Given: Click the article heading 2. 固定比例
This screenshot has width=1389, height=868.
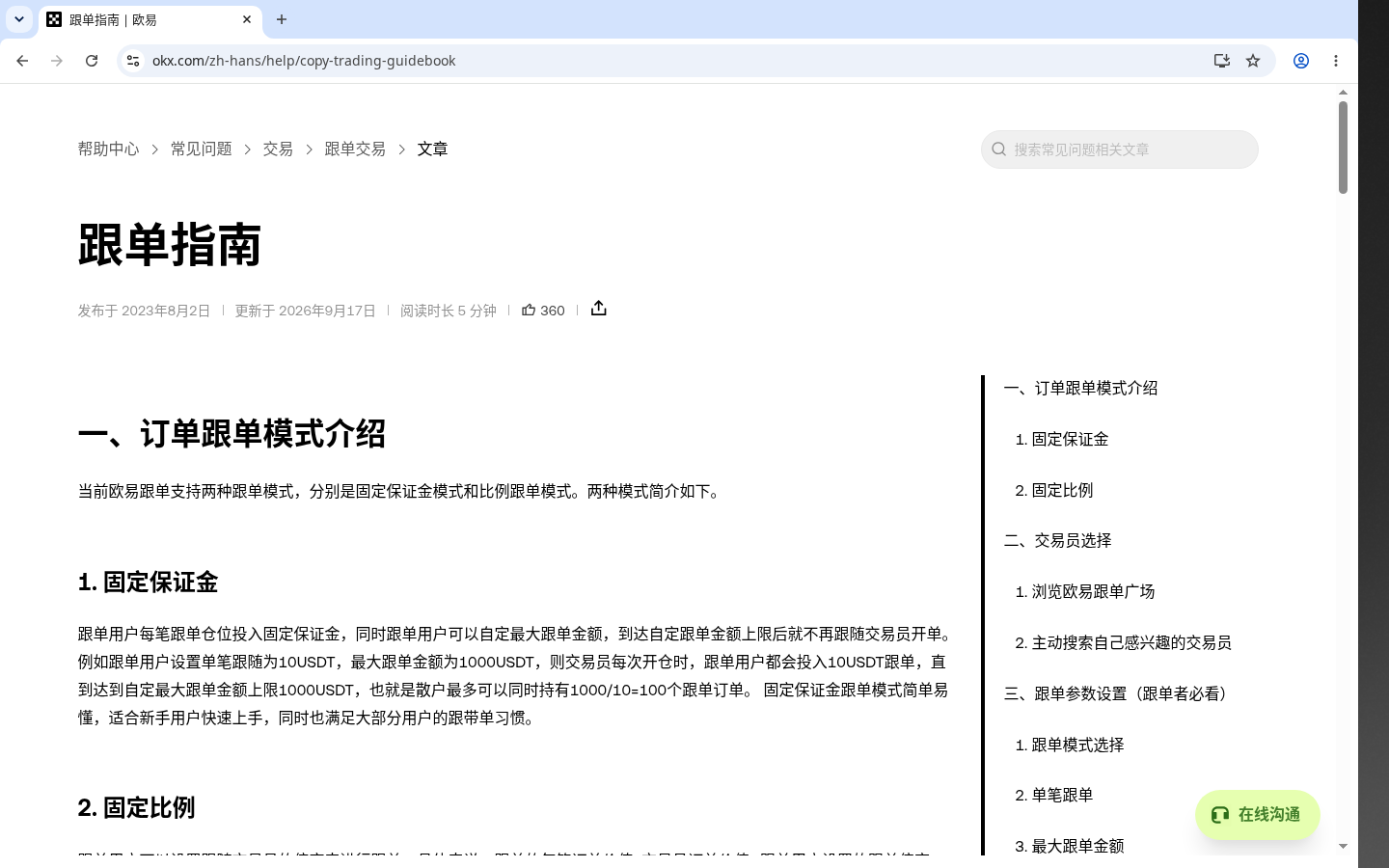Looking at the screenshot, I should coord(136,808).
